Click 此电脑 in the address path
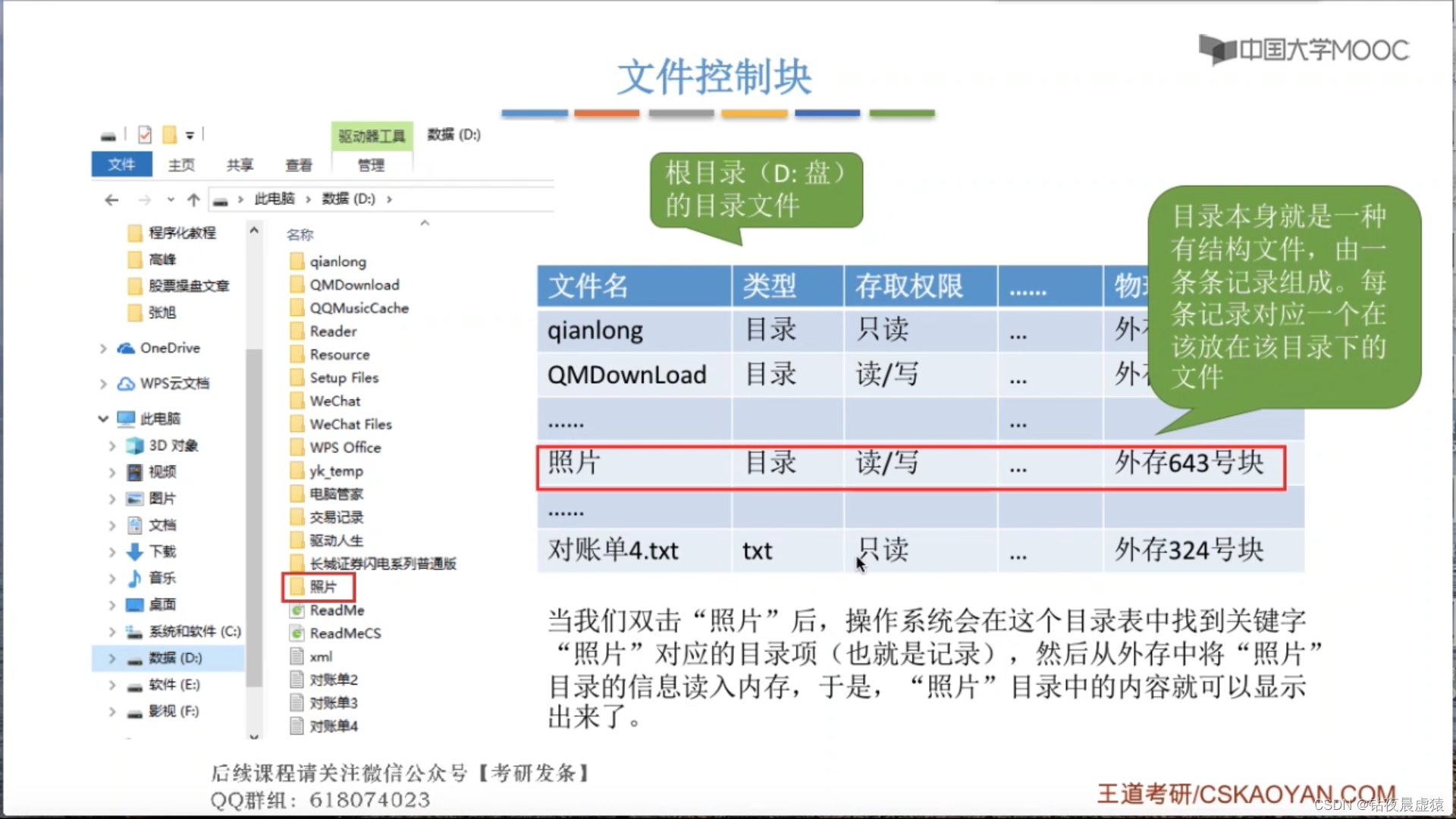The image size is (1456, 819). tap(275, 199)
